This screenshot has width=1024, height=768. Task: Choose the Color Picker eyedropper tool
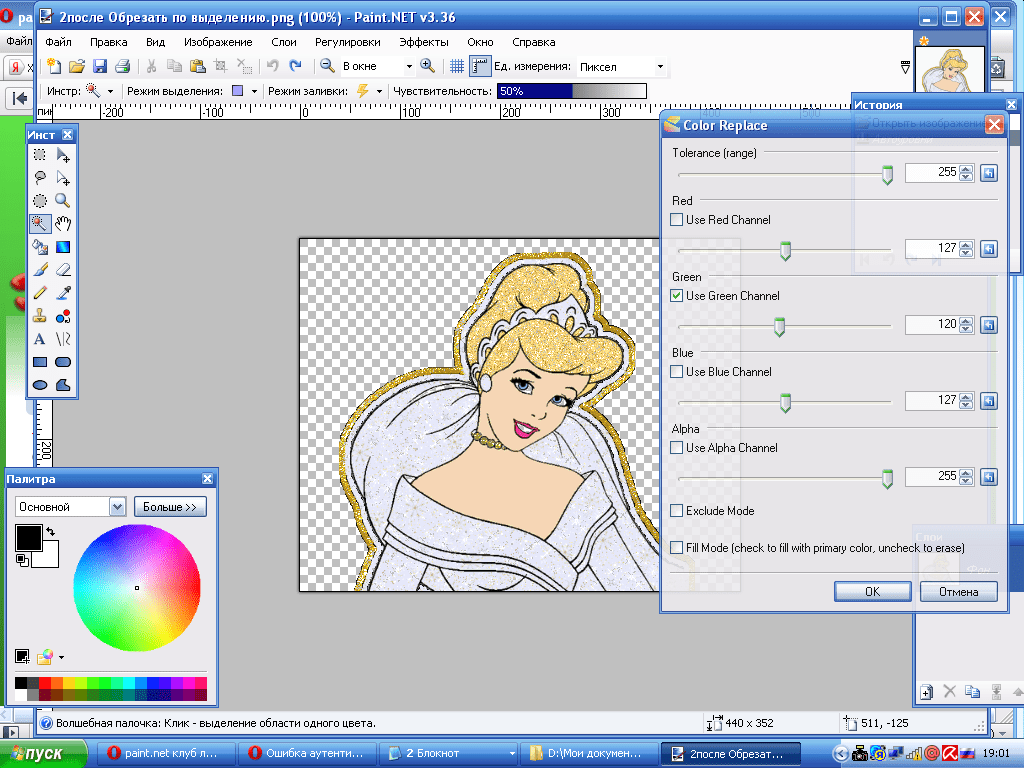(x=63, y=293)
